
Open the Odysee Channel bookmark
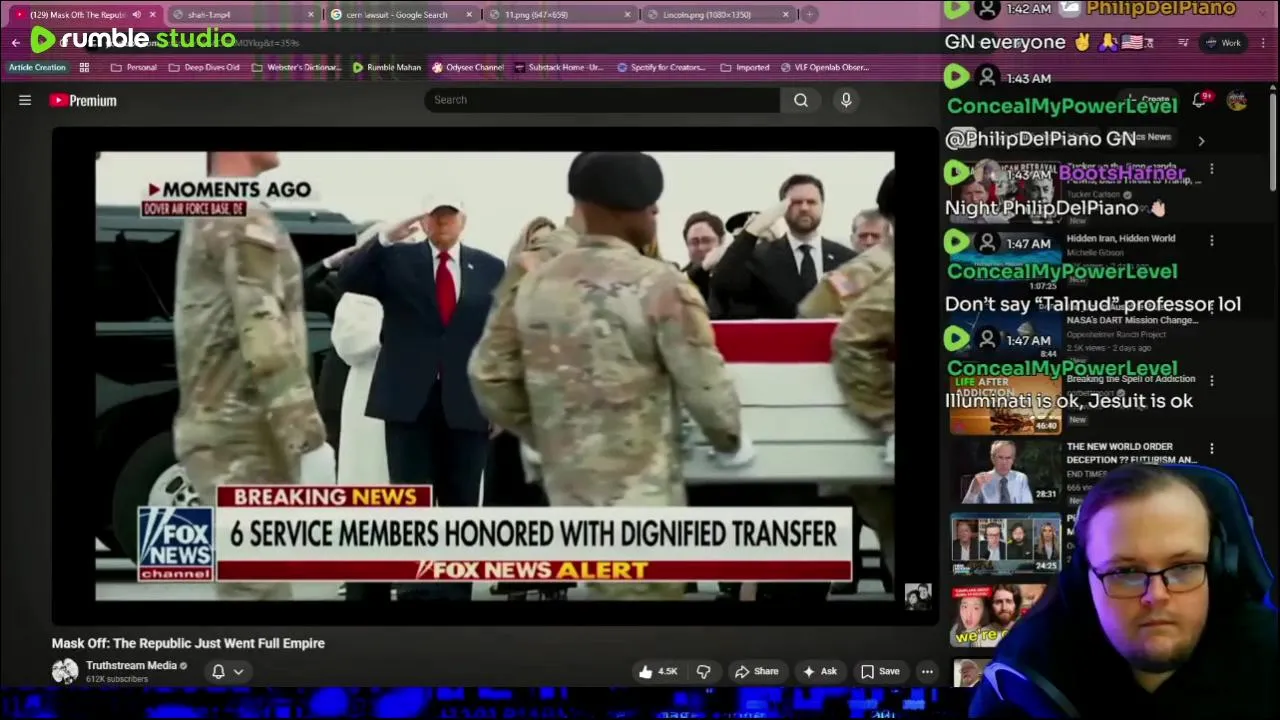(x=467, y=67)
